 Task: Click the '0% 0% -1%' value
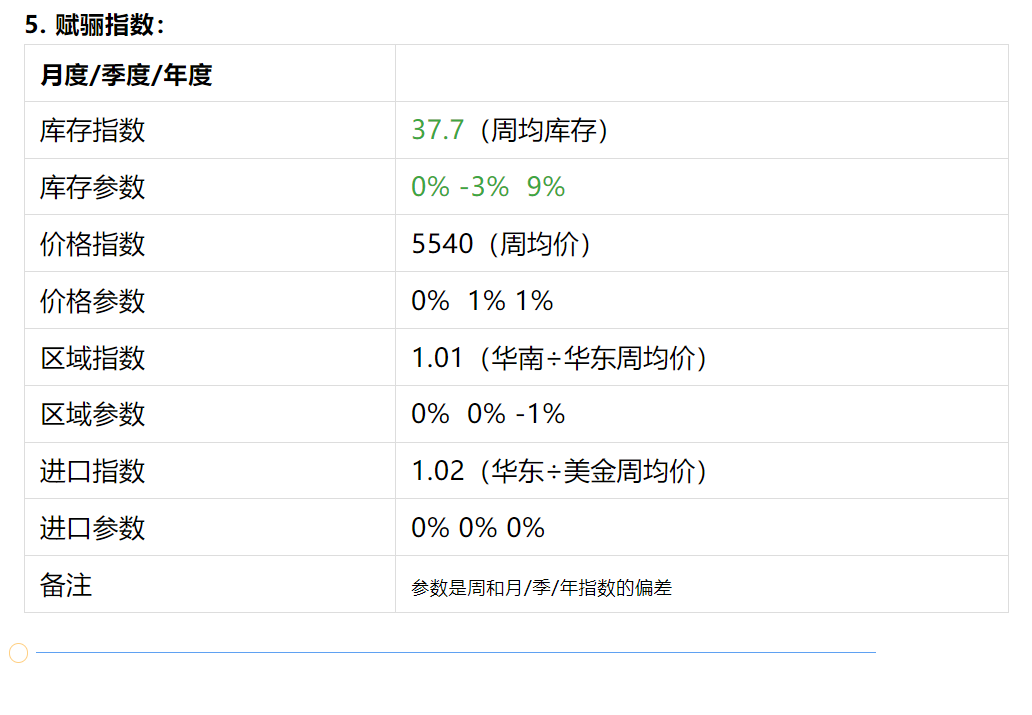[x=488, y=414]
